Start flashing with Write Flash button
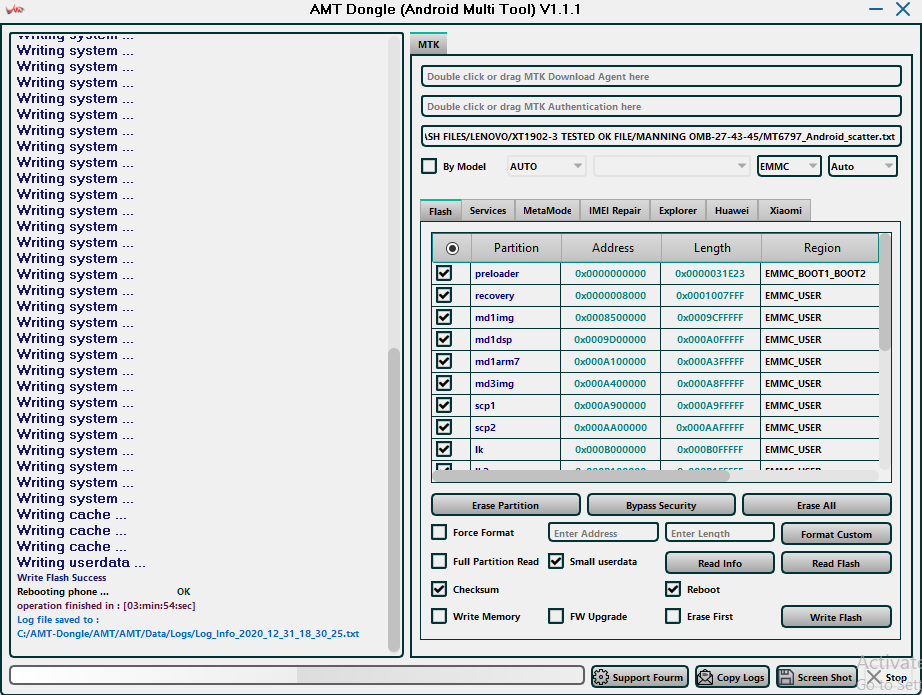 tap(836, 617)
